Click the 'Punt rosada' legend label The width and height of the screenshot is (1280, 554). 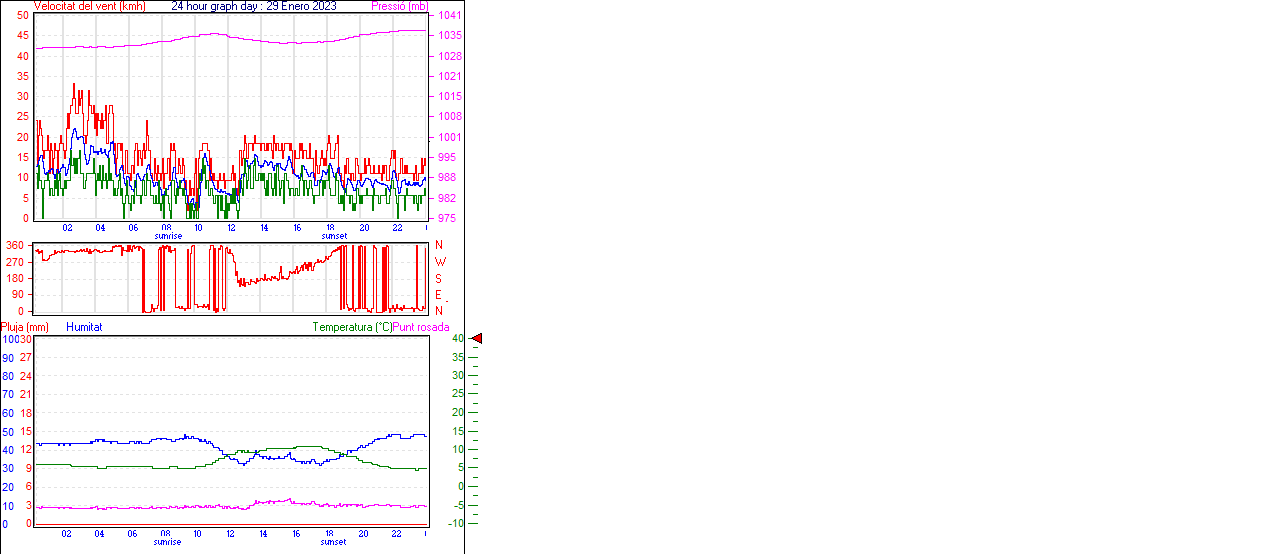click(421, 327)
